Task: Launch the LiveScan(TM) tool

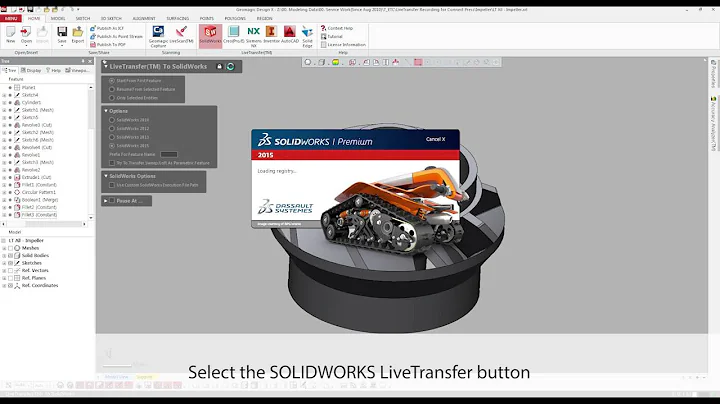Action: 181,35
